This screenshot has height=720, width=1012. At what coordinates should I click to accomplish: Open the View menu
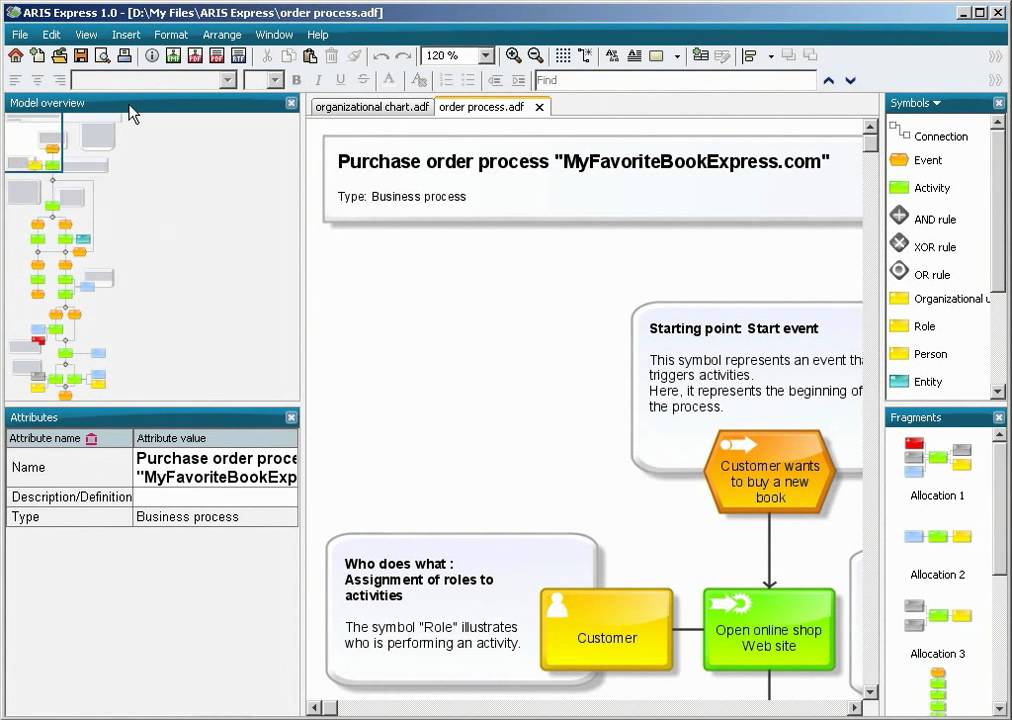(86, 35)
